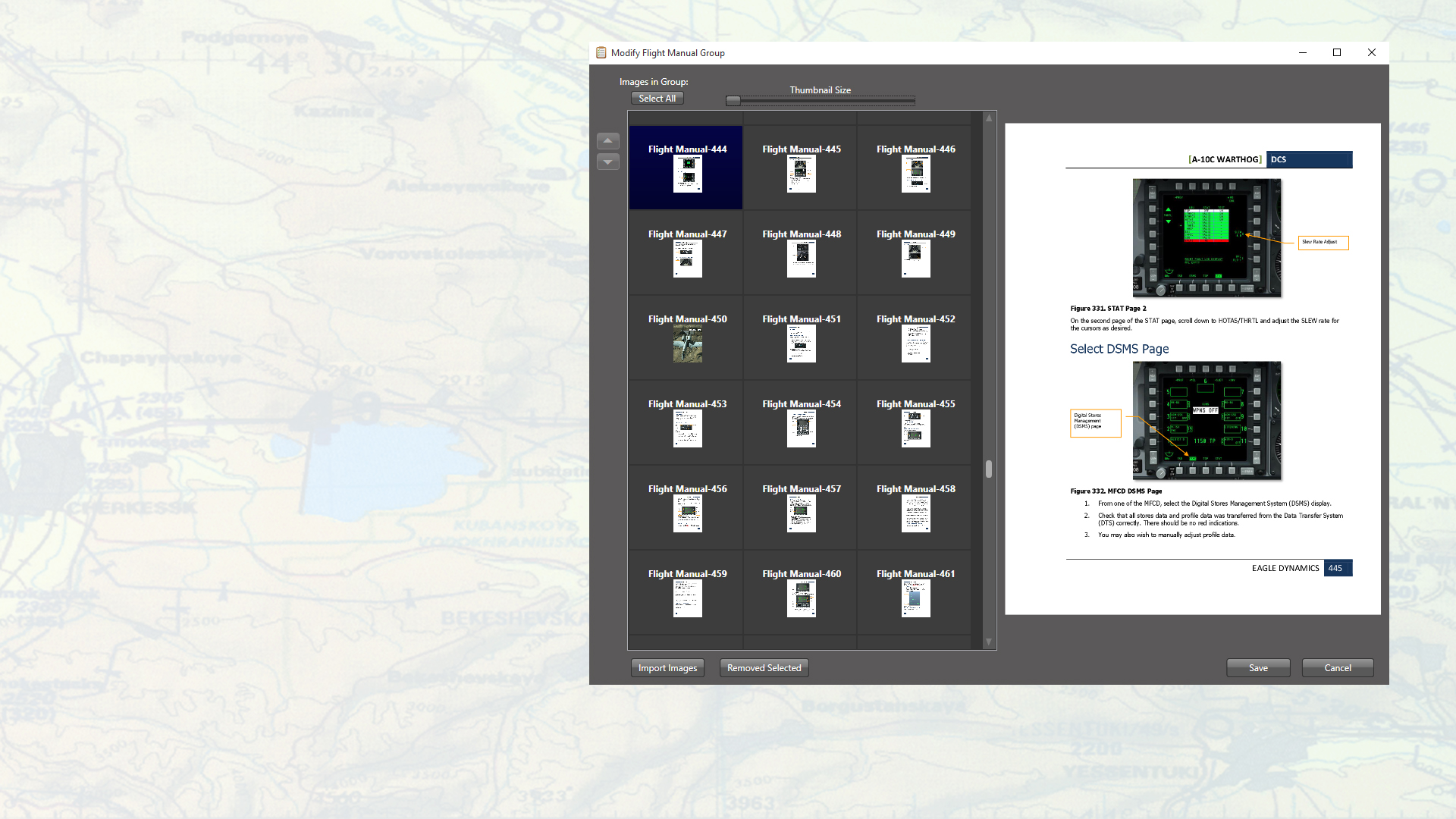Click the move-image-up arrow icon
1456x819 pixels.
click(607, 140)
